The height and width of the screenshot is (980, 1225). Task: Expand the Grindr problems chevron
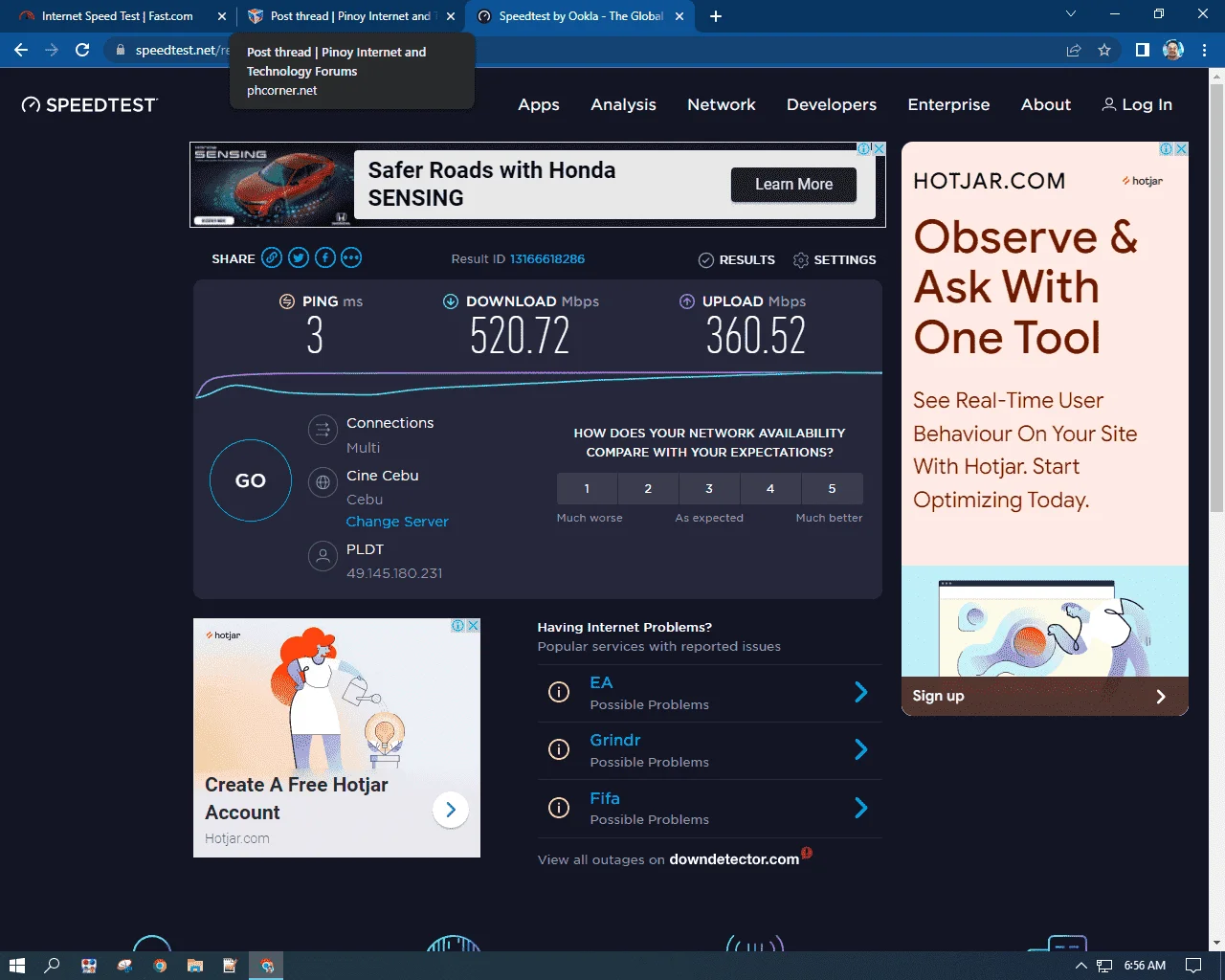point(861,749)
